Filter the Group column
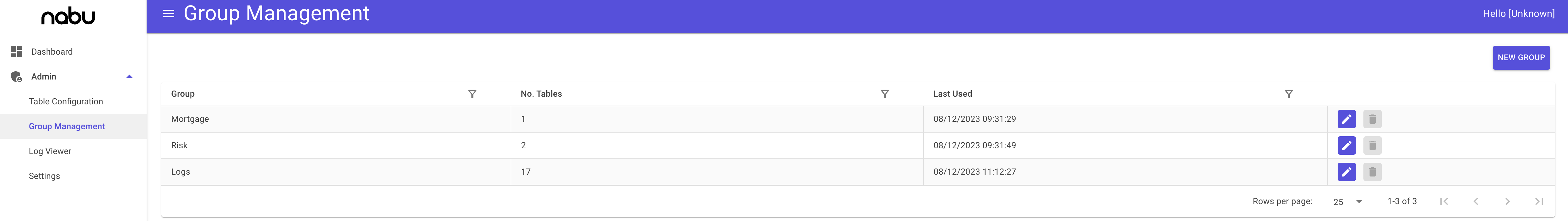1568x221 pixels. click(x=472, y=94)
